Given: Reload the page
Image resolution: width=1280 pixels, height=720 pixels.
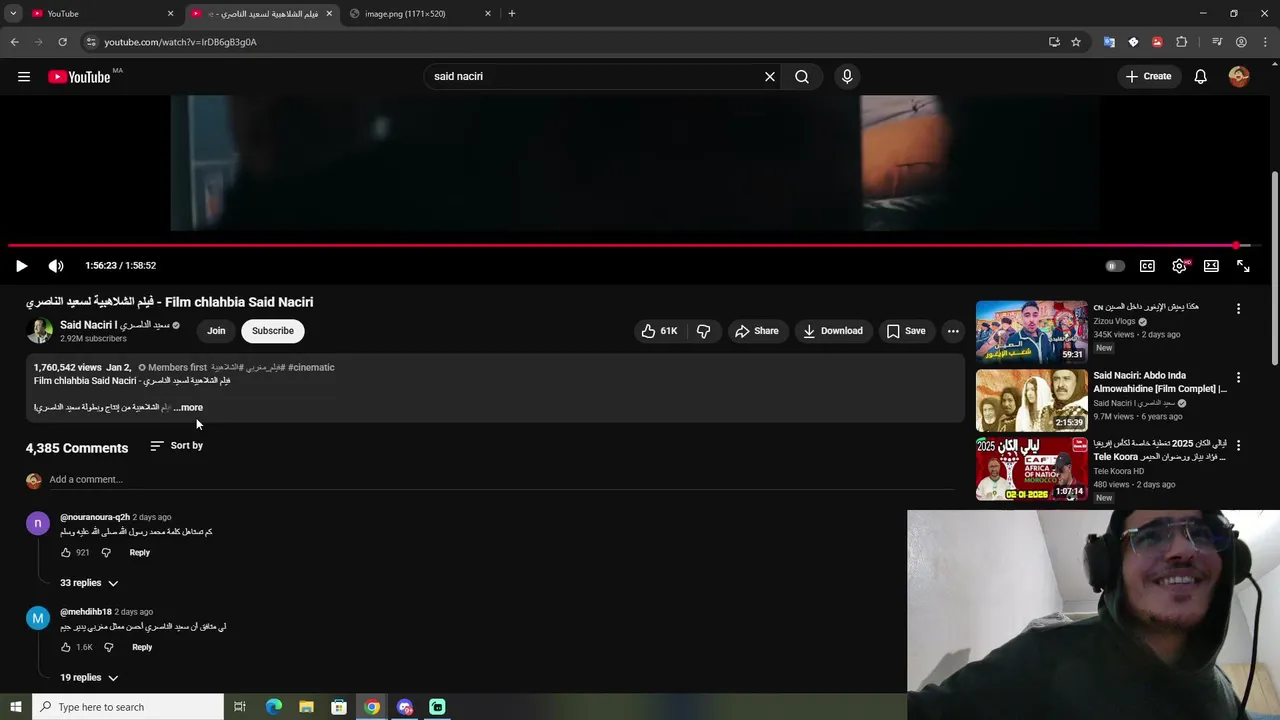Looking at the screenshot, I should click(x=62, y=42).
